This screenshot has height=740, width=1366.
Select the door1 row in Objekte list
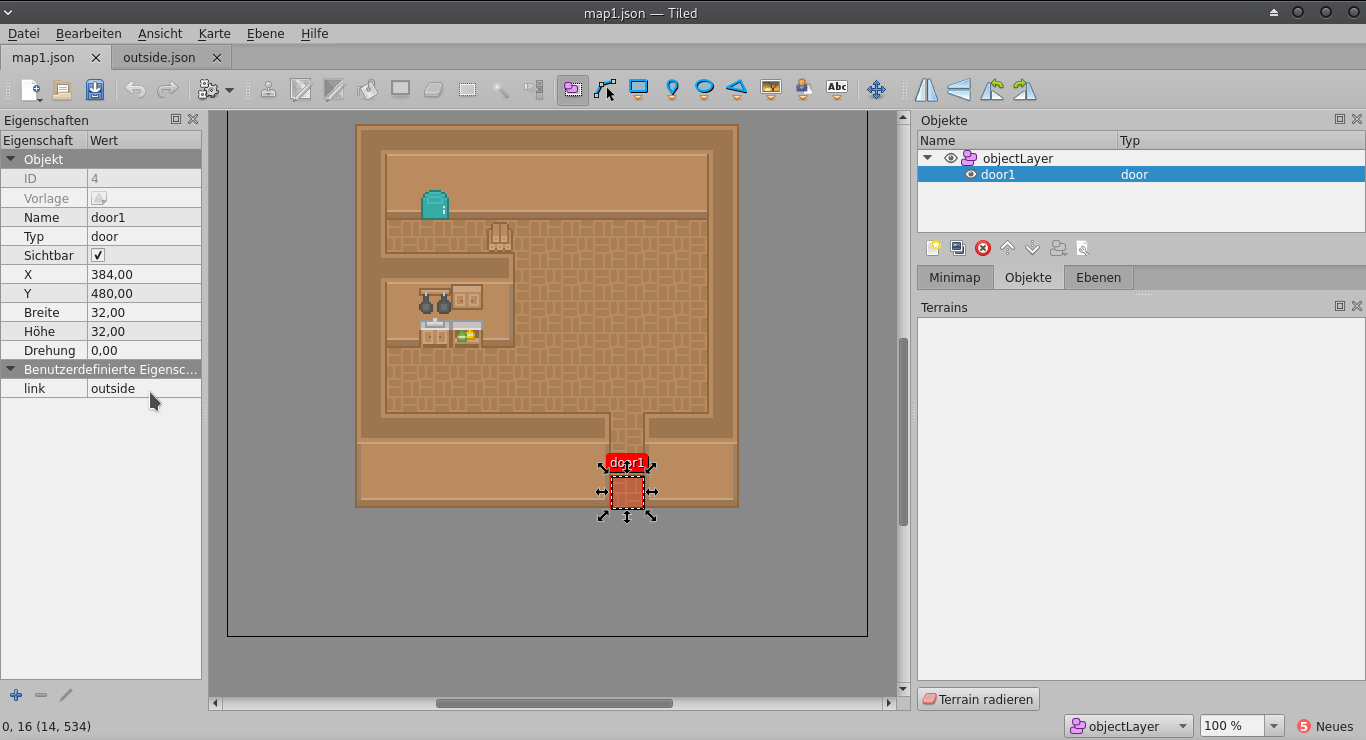1141,174
